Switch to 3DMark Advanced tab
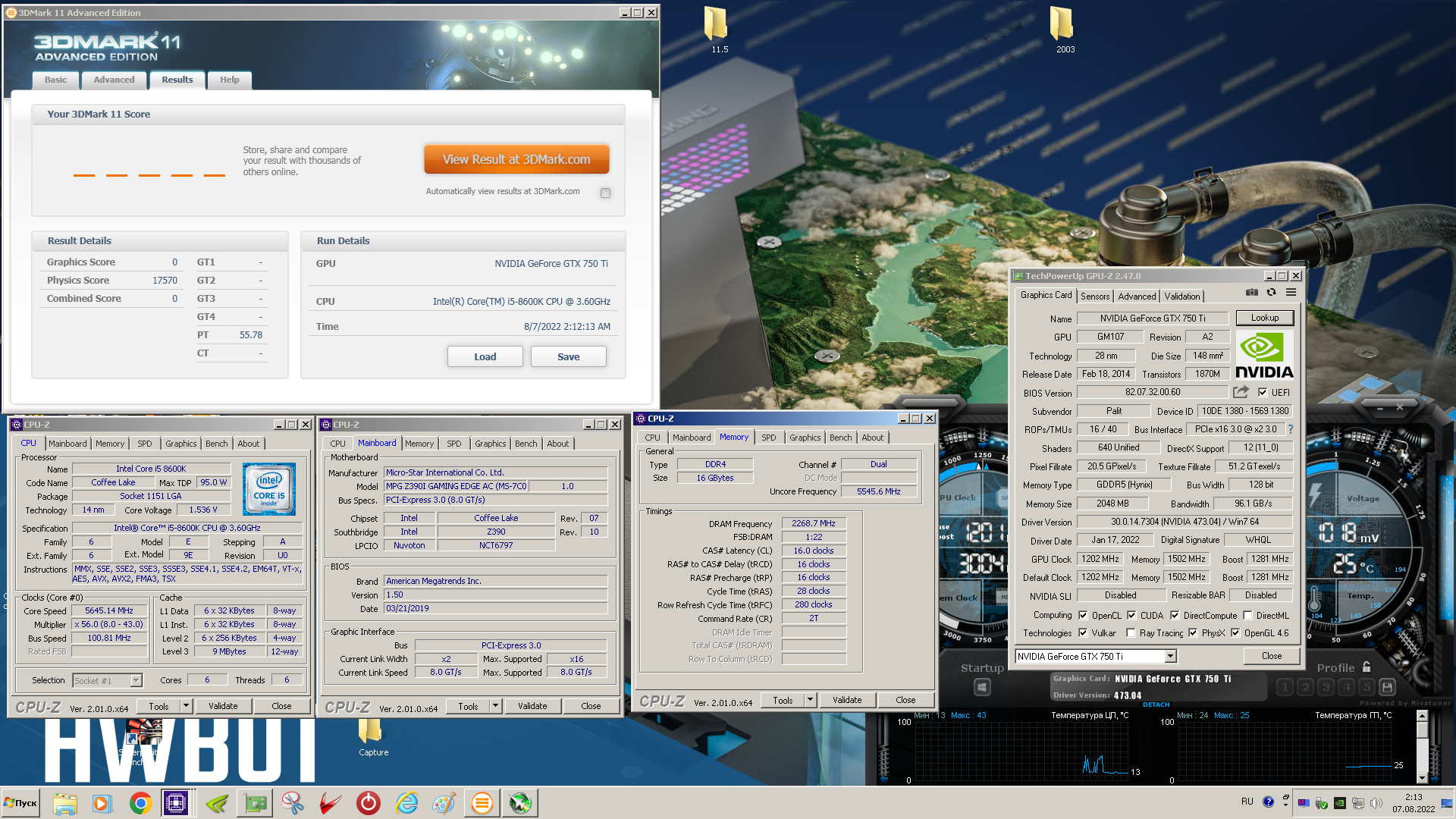 click(x=114, y=80)
